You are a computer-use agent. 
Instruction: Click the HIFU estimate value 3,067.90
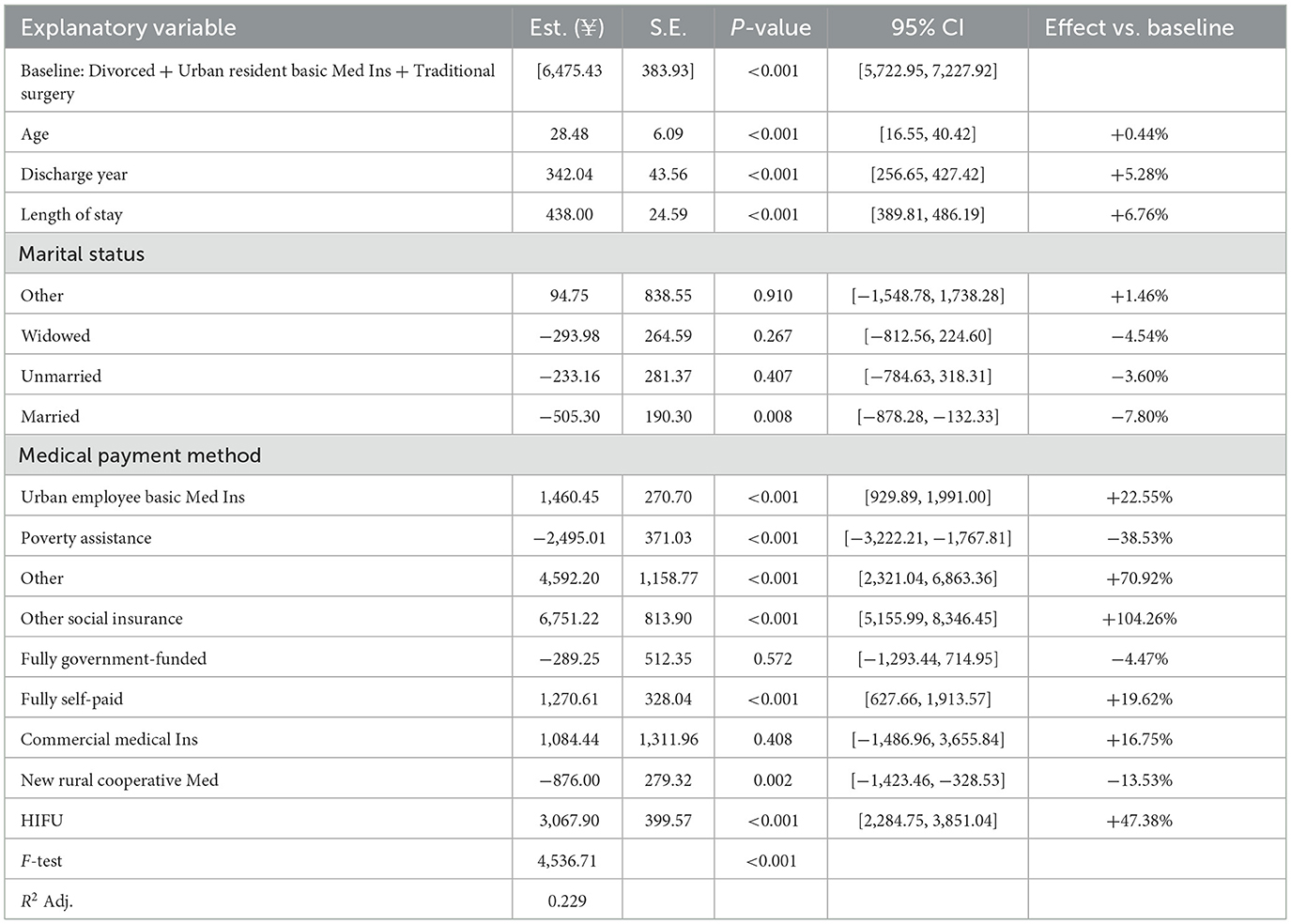click(x=569, y=821)
